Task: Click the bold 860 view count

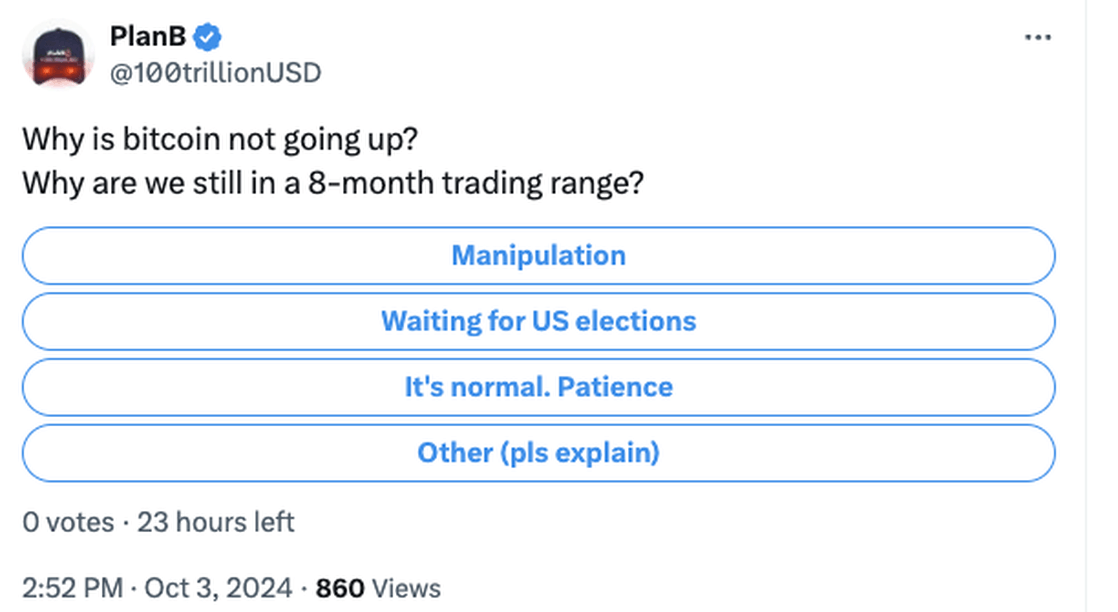Action: point(340,588)
